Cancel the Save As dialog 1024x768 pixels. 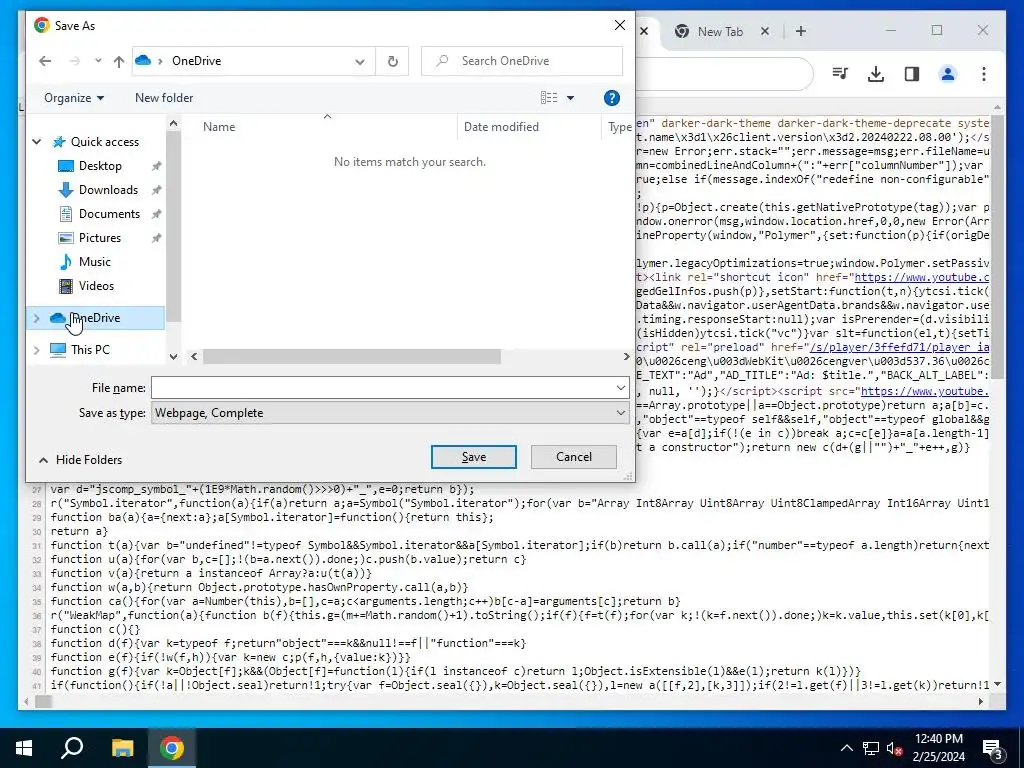click(x=573, y=457)
